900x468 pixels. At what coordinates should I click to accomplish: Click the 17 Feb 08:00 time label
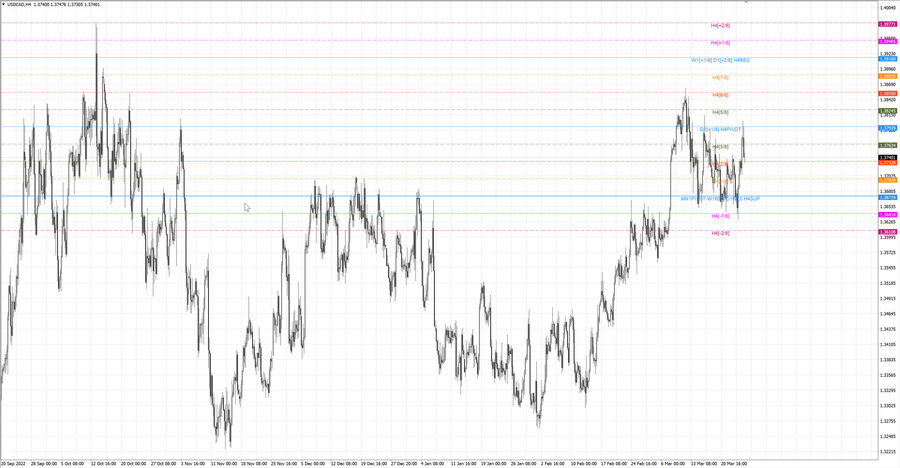[x=614, y=463]
